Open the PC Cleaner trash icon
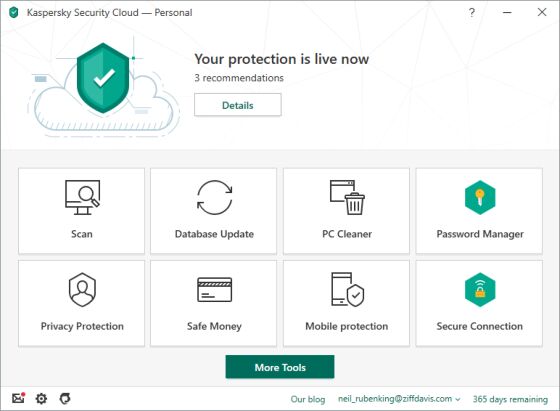 pyautogui.click(x=347, y=197)
